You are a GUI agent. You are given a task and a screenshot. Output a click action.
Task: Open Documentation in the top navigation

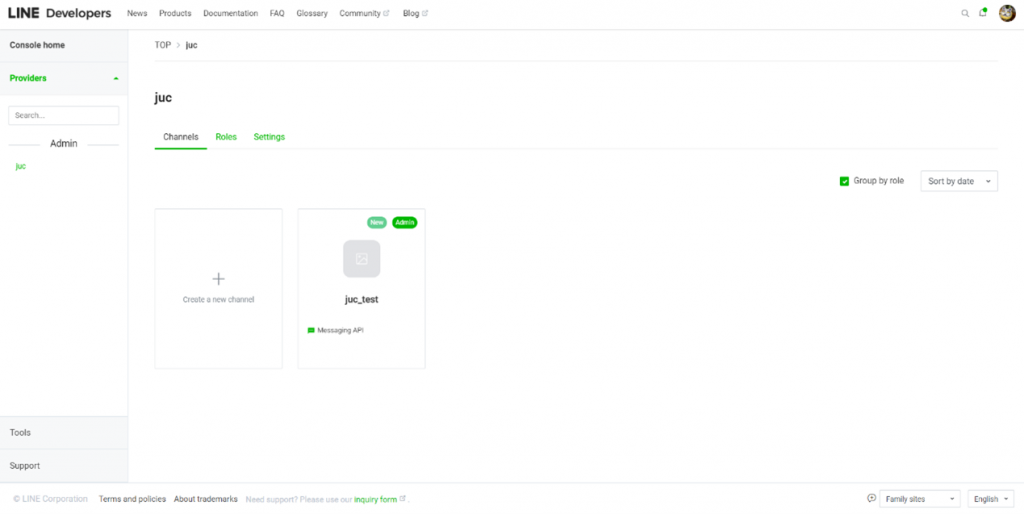(x=231, y=14)
